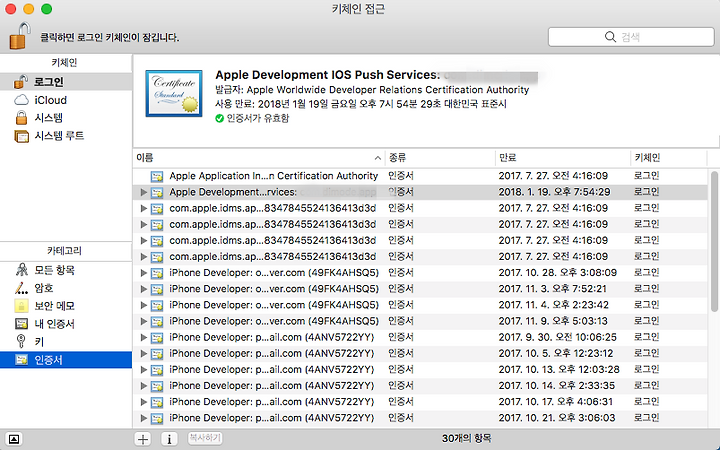Expand iPhone Developer row expiring 2017. 10. 5.

(x=144, y=354)
